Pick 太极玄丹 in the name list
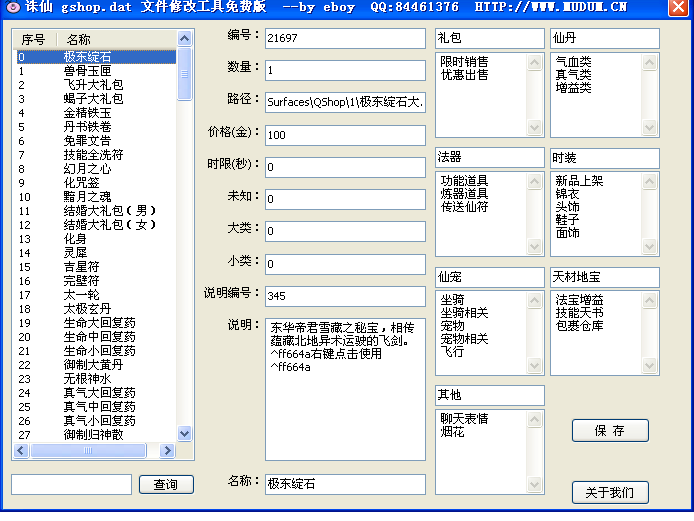 [87, 309]
